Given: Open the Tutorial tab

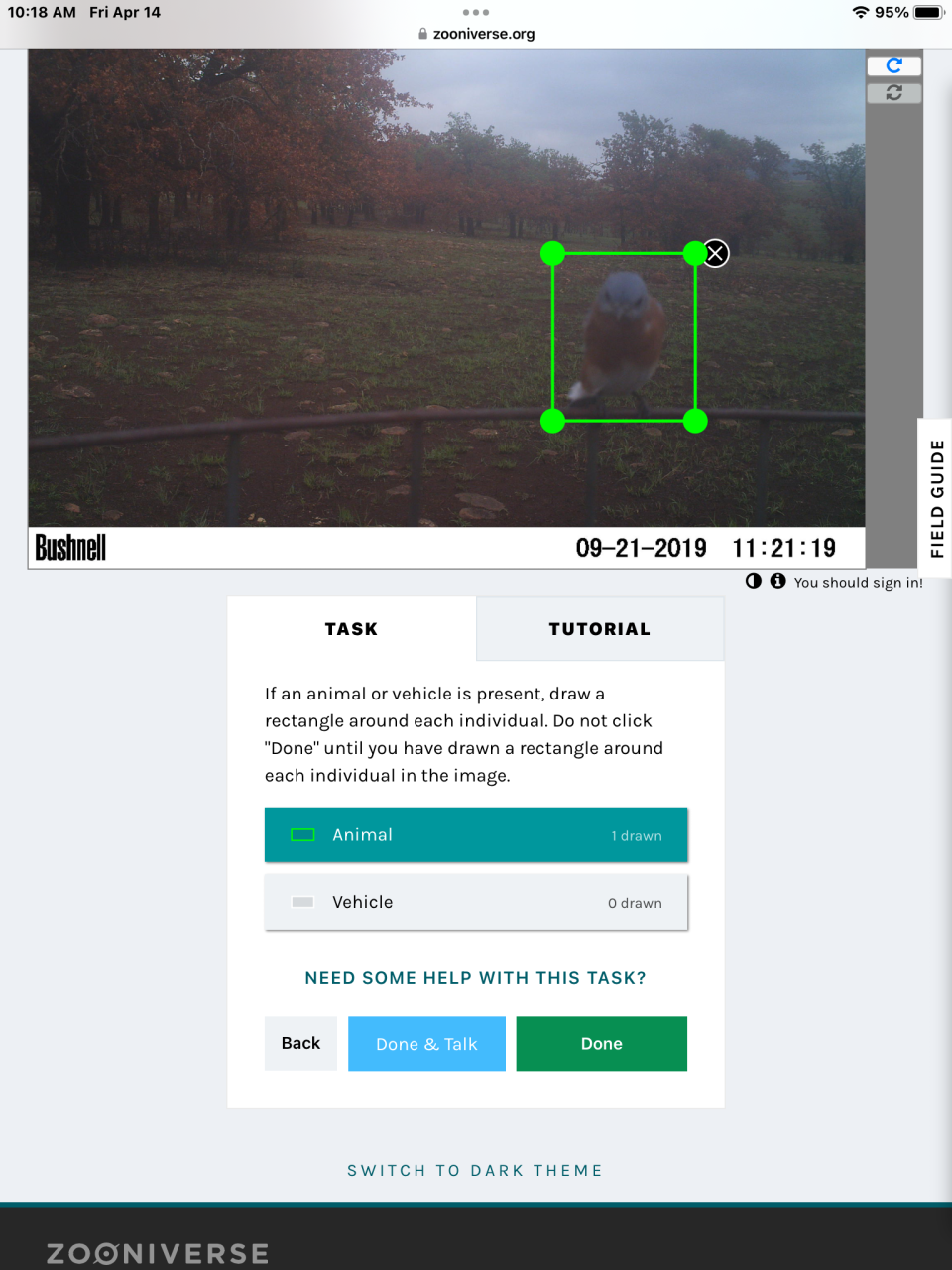Looking at the screenshot, I should point(600,629).
